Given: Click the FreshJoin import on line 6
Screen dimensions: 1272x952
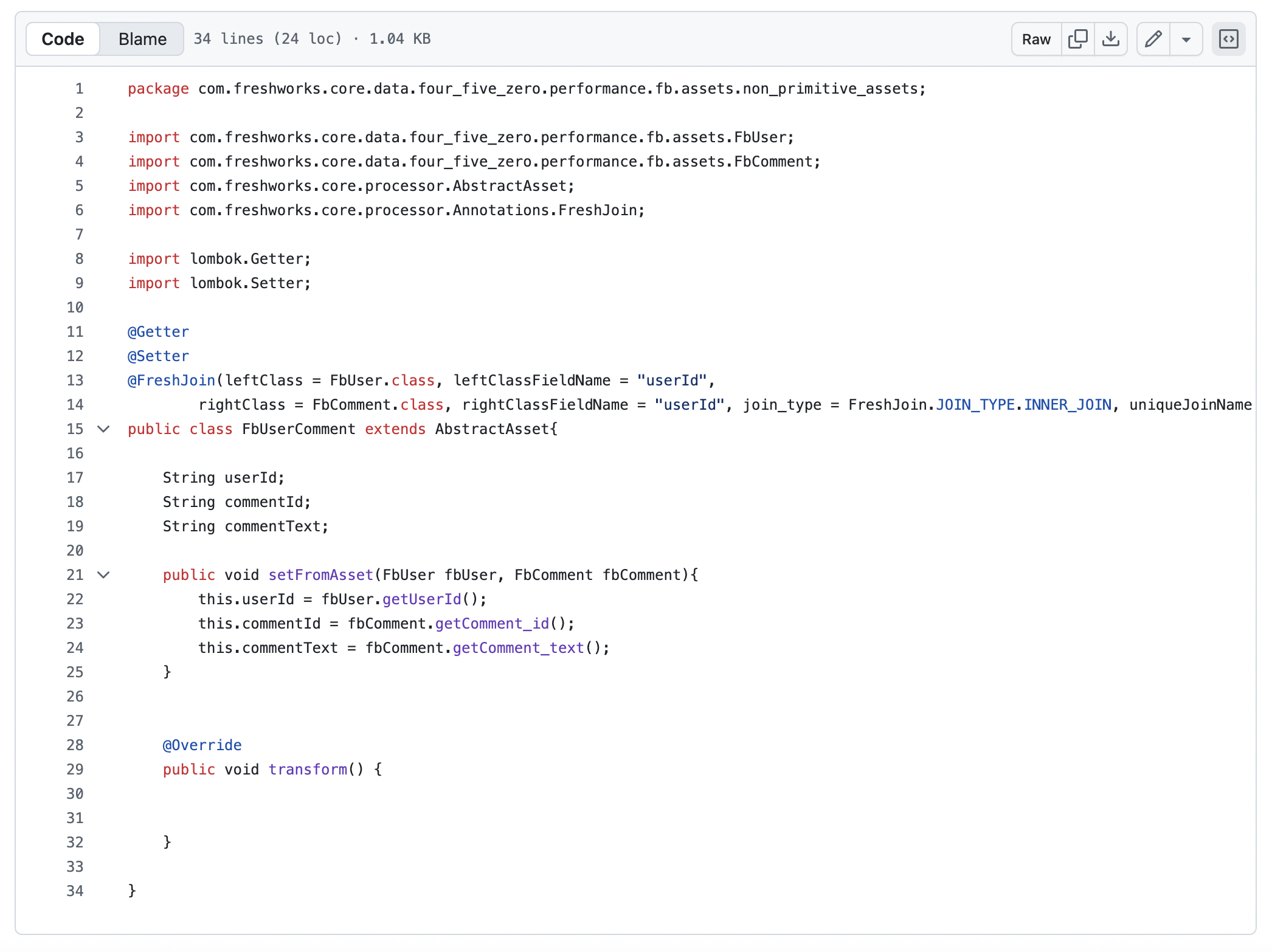Looking at the screenshot, I should coord(386,210).
